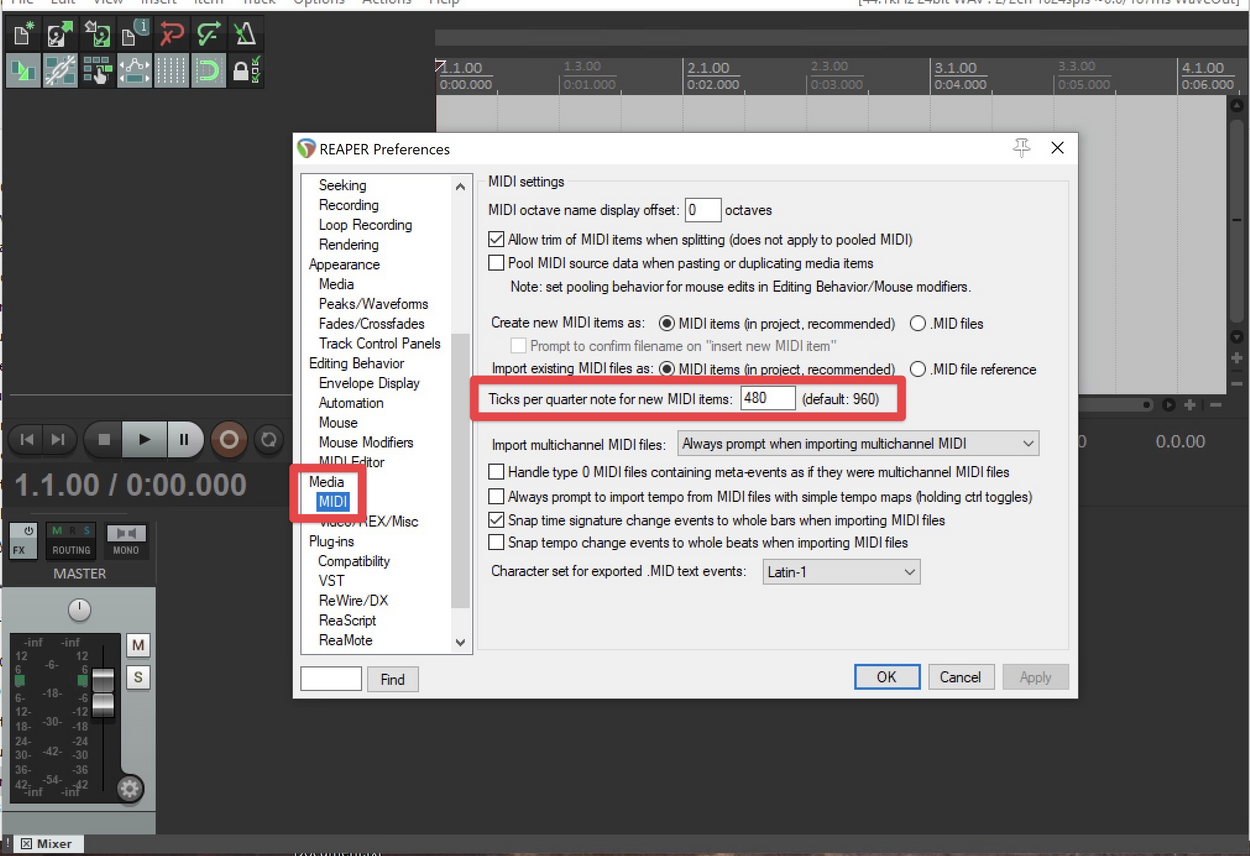Select VST under Plug-ins category

point(331,581)
